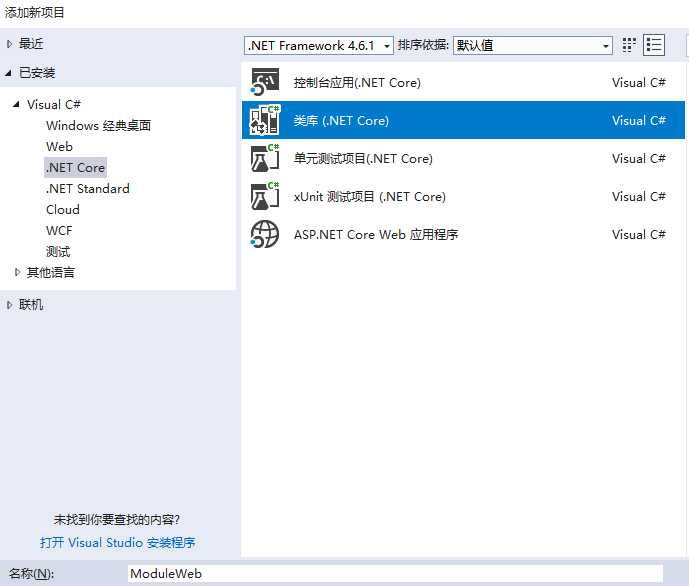Open the .NET Framework 4.6.1 version dropdown
The height and width of the screenshot is (586, 689).
click(x=319, y=45)
